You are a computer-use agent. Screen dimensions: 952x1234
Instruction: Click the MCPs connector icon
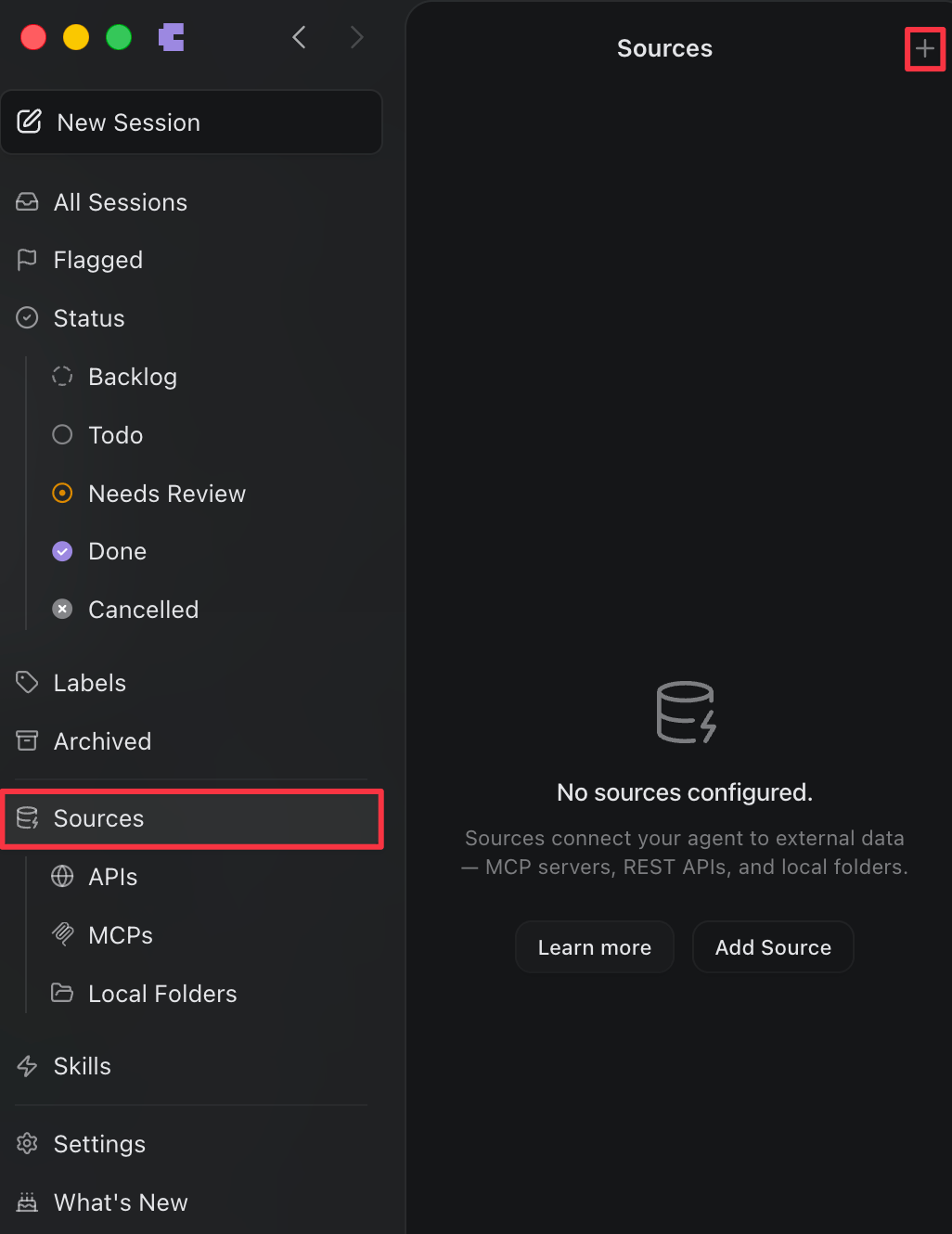point(61,934)
